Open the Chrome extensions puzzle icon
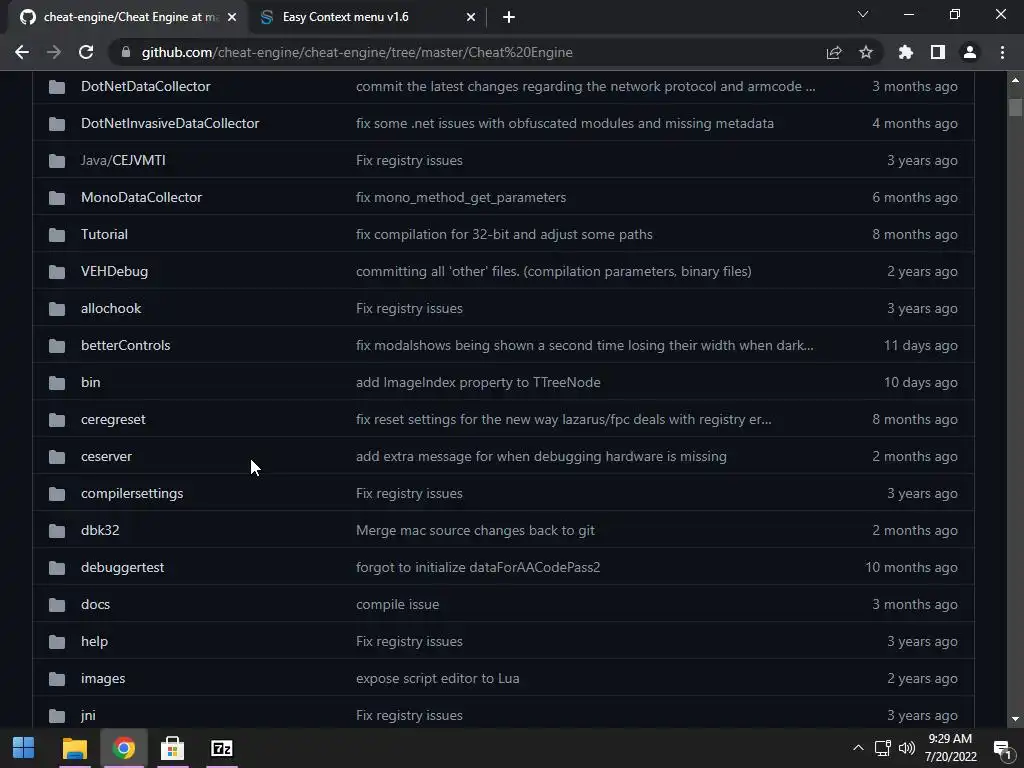The image size is (1024, 768). 906,52
